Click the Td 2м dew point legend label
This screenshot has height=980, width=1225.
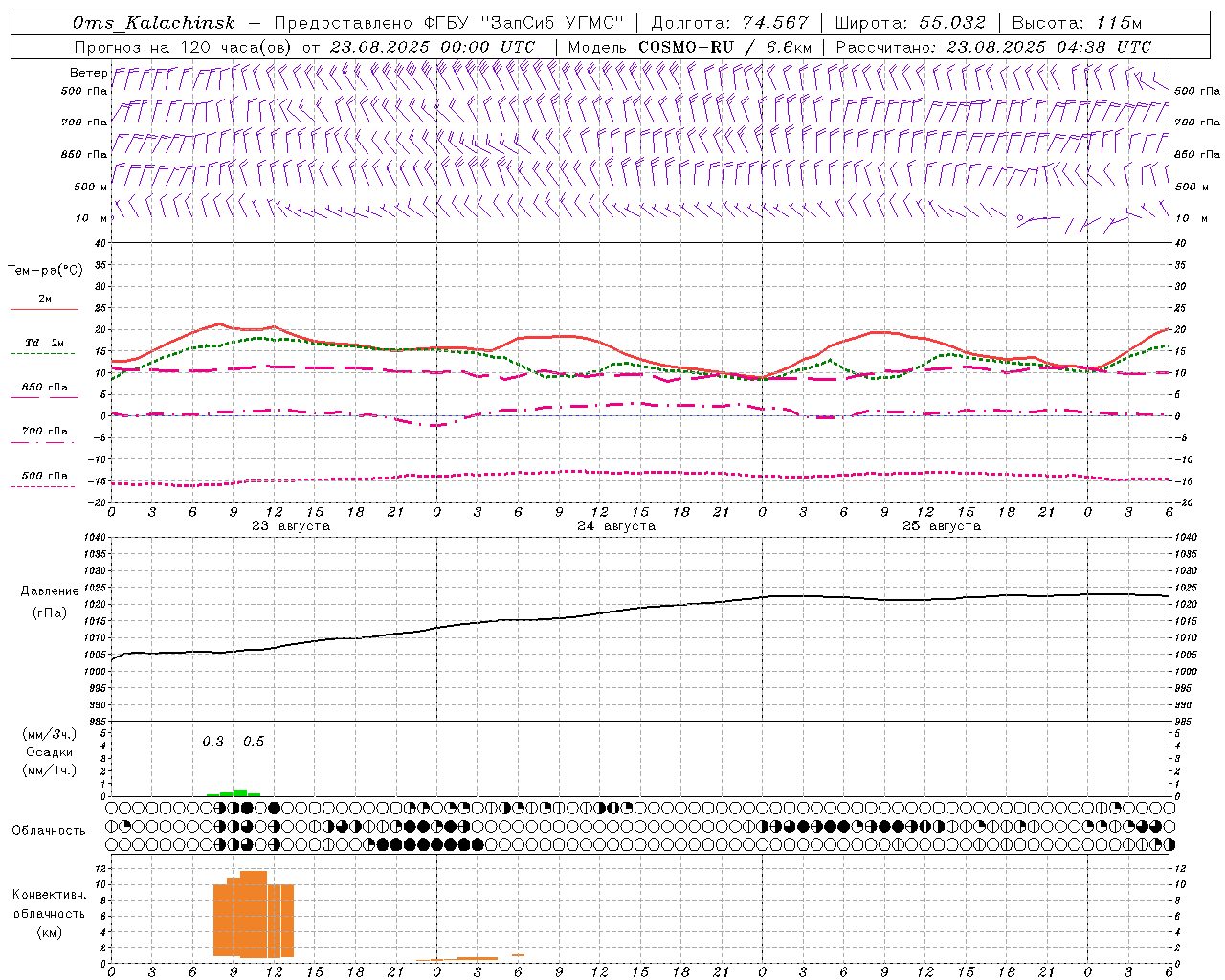point(45,343)
